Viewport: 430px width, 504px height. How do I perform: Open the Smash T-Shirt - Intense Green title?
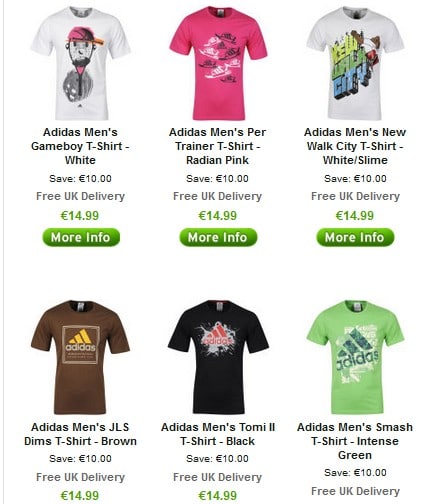point(355,441)
